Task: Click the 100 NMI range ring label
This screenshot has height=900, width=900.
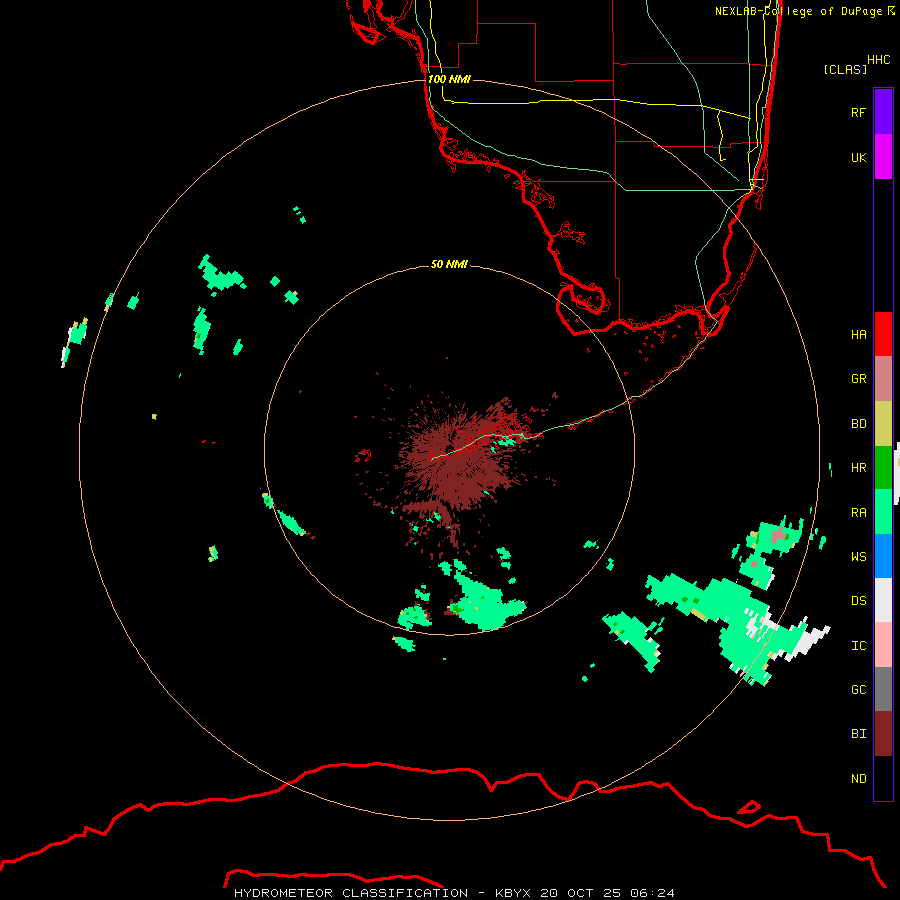Action: 449,79
